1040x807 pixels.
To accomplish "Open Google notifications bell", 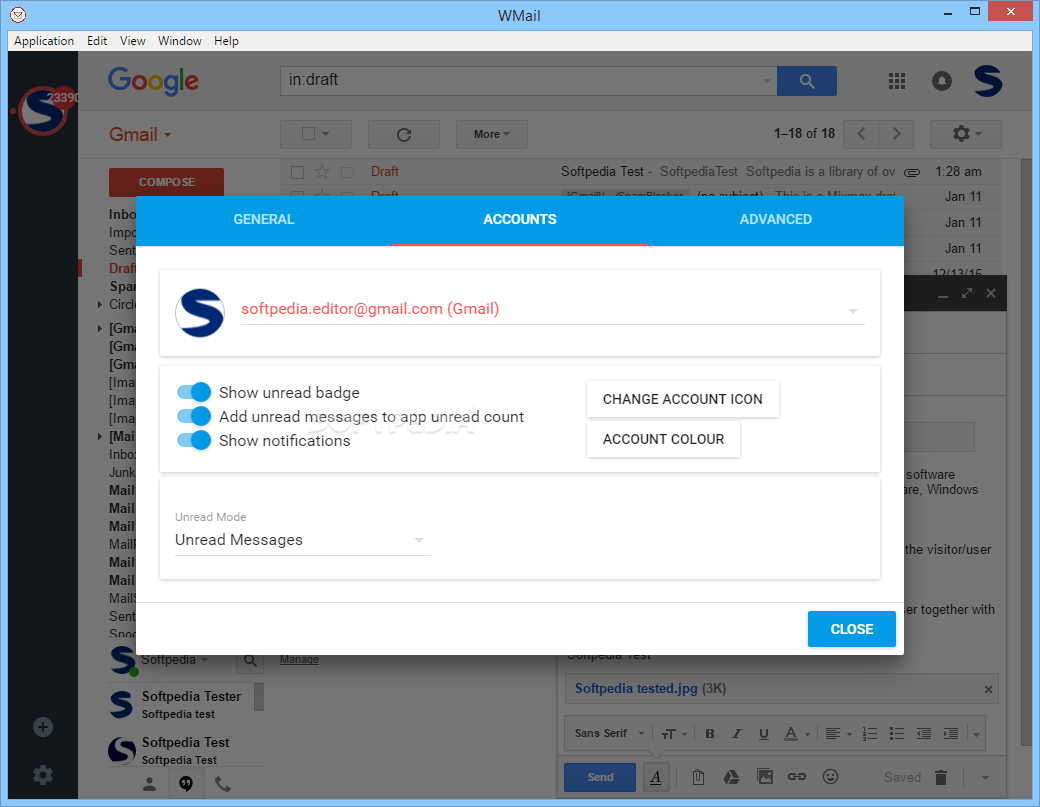I will pos(942,81).
